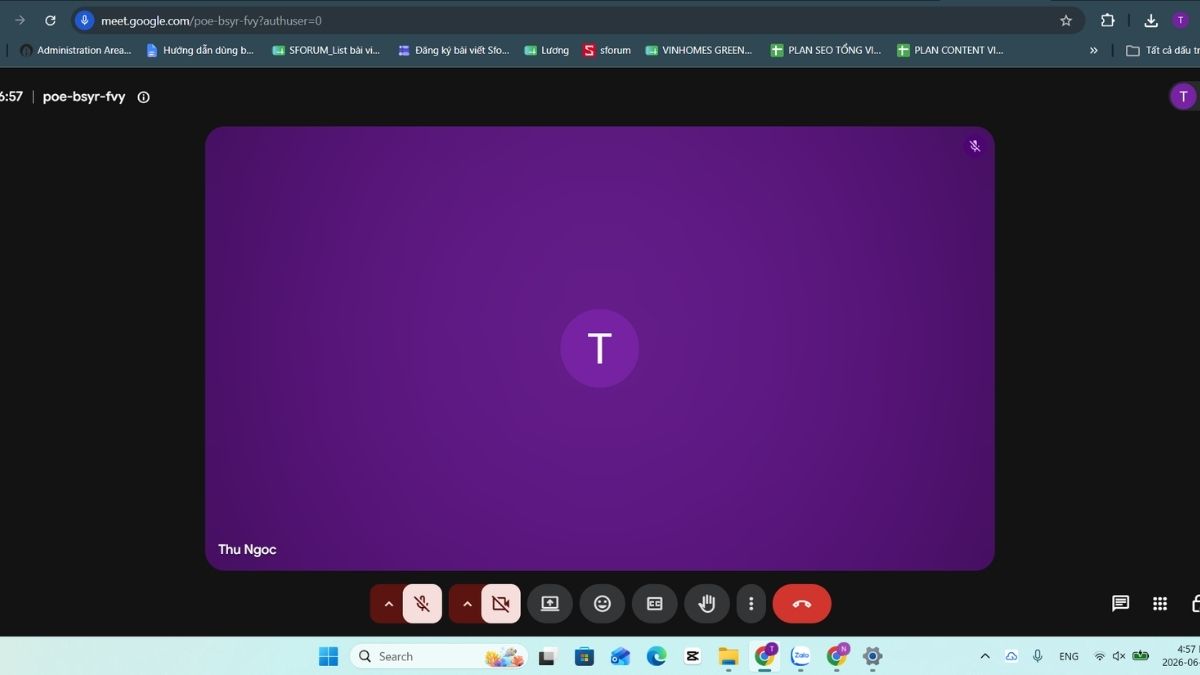Image resolution: width=1200 pixels, height=675 pixels.
Task: Click the microphone permission icon in address bar
Action: pyautogui.click(x=84, y=20)
